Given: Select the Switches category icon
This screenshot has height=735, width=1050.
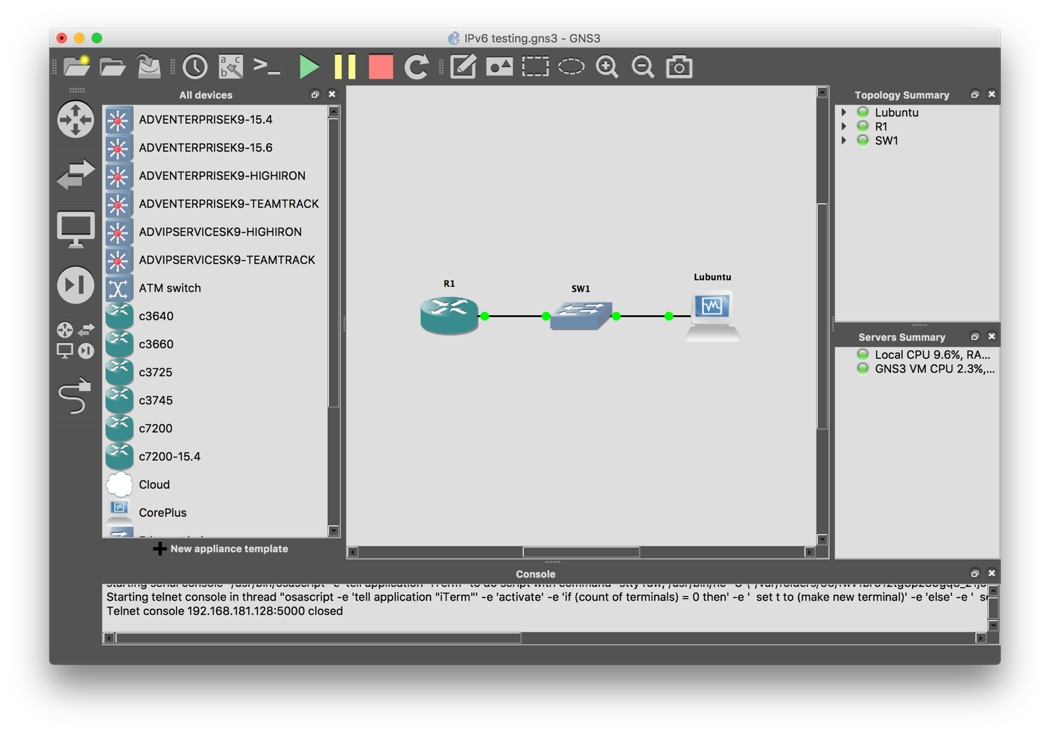Looking at the screenshot, I should 75,175.
